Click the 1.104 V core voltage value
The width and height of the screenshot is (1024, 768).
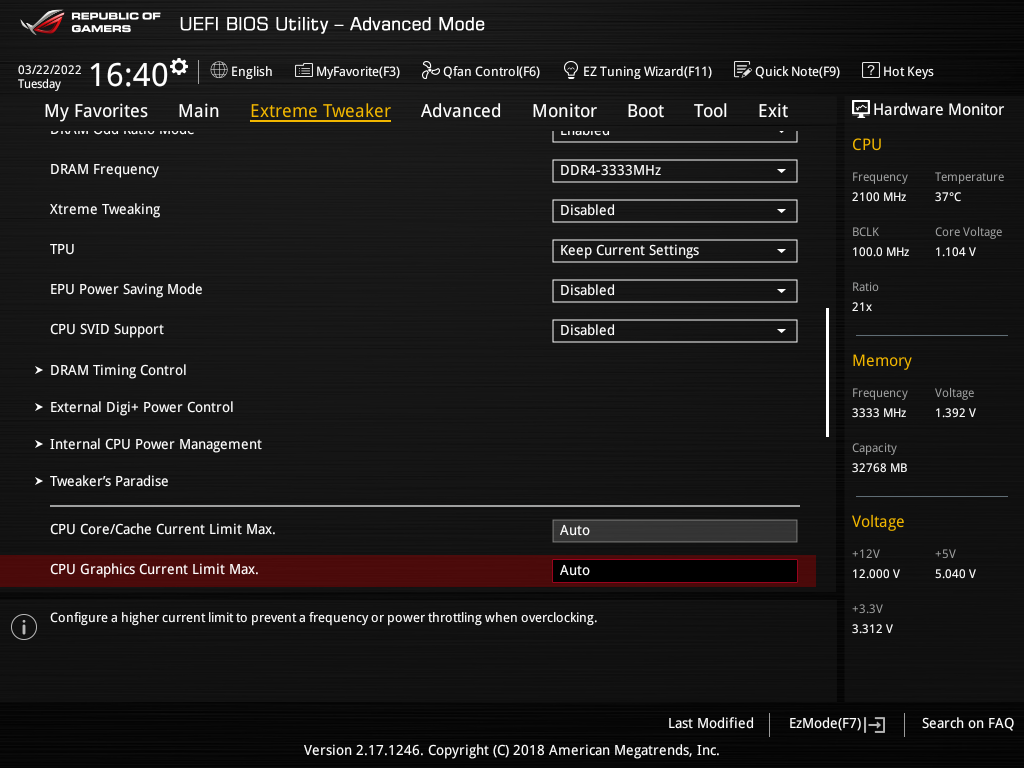coord(955,252)
